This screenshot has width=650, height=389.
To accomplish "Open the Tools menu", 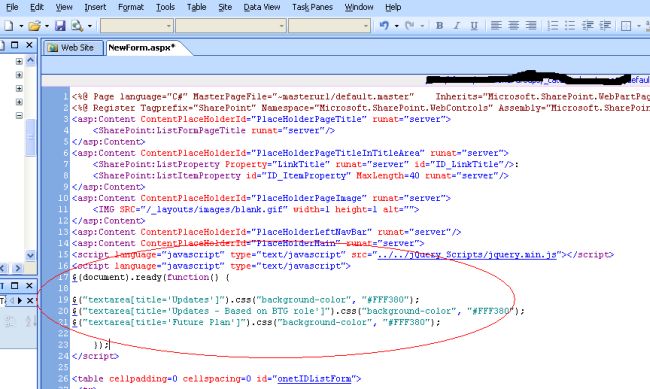I will (x=165, y=7).
